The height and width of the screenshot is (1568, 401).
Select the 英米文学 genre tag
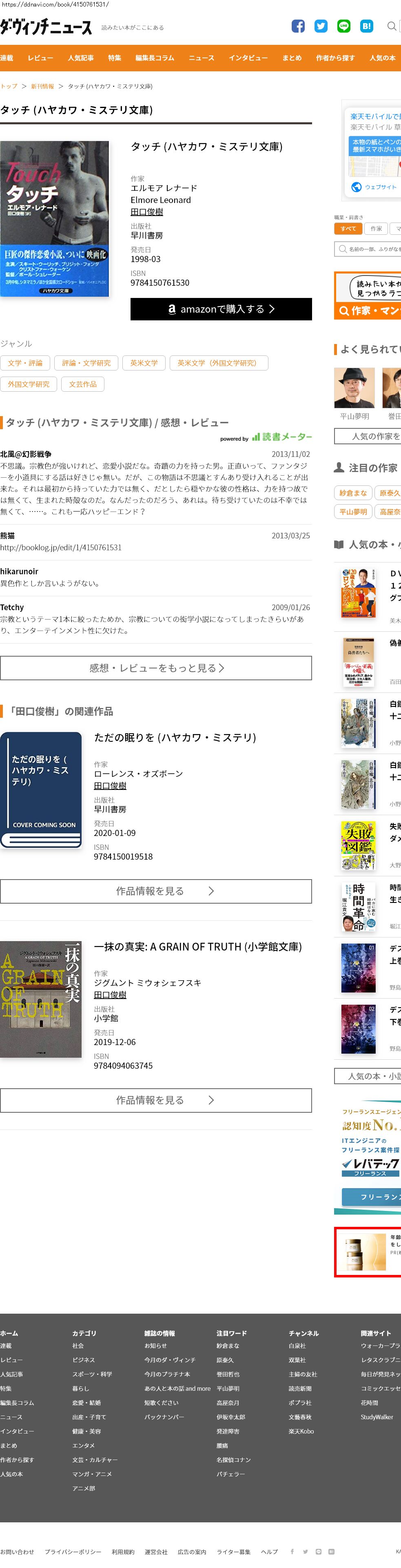click(144, 363)
